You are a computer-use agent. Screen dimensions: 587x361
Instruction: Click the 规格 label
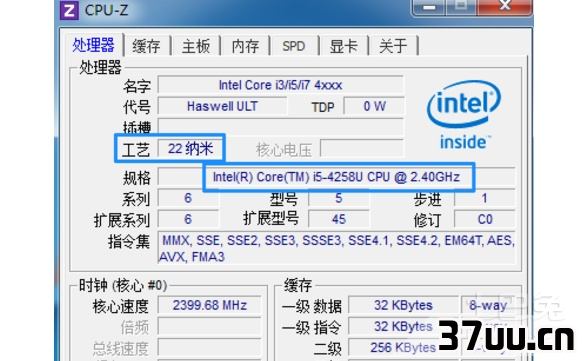click(x=137, y=178)
